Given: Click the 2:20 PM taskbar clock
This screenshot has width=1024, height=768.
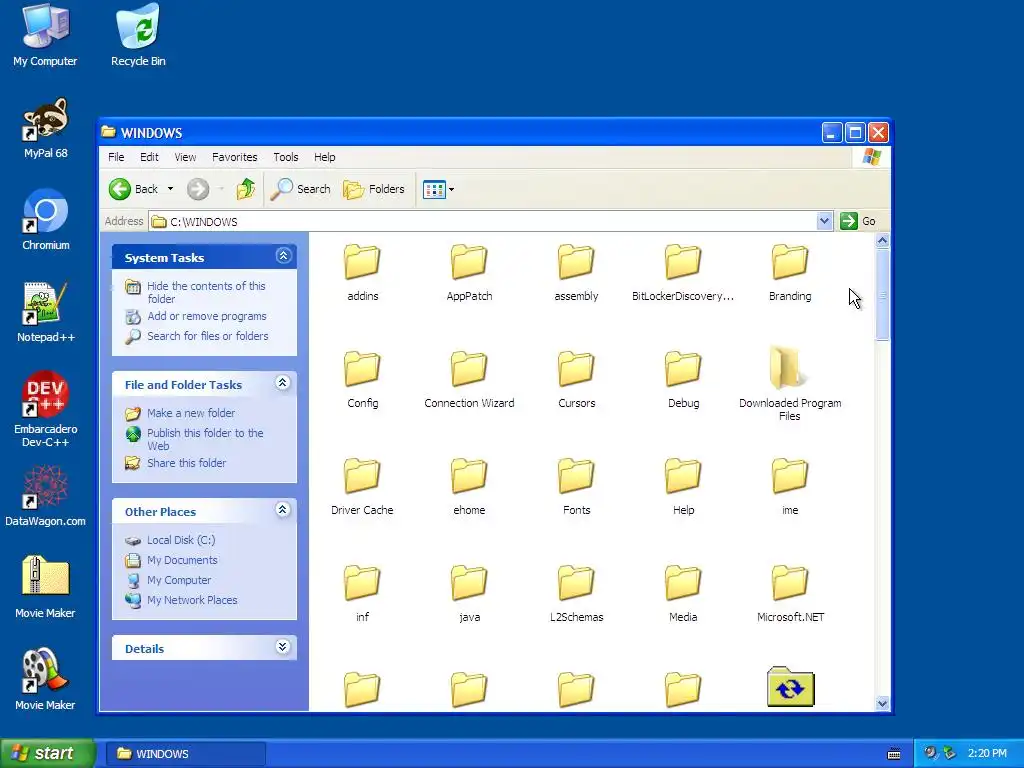Looking at the screenshot, I should 987,754.
